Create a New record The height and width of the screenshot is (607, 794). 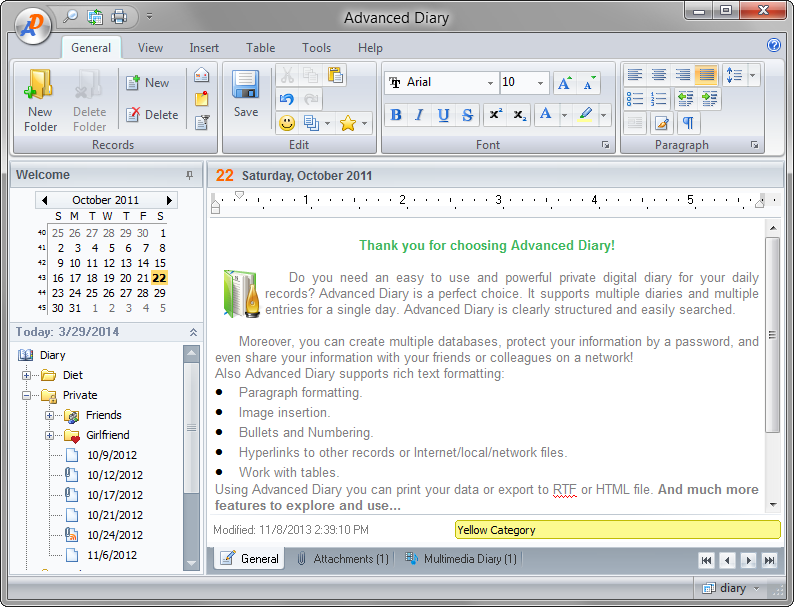148,83
